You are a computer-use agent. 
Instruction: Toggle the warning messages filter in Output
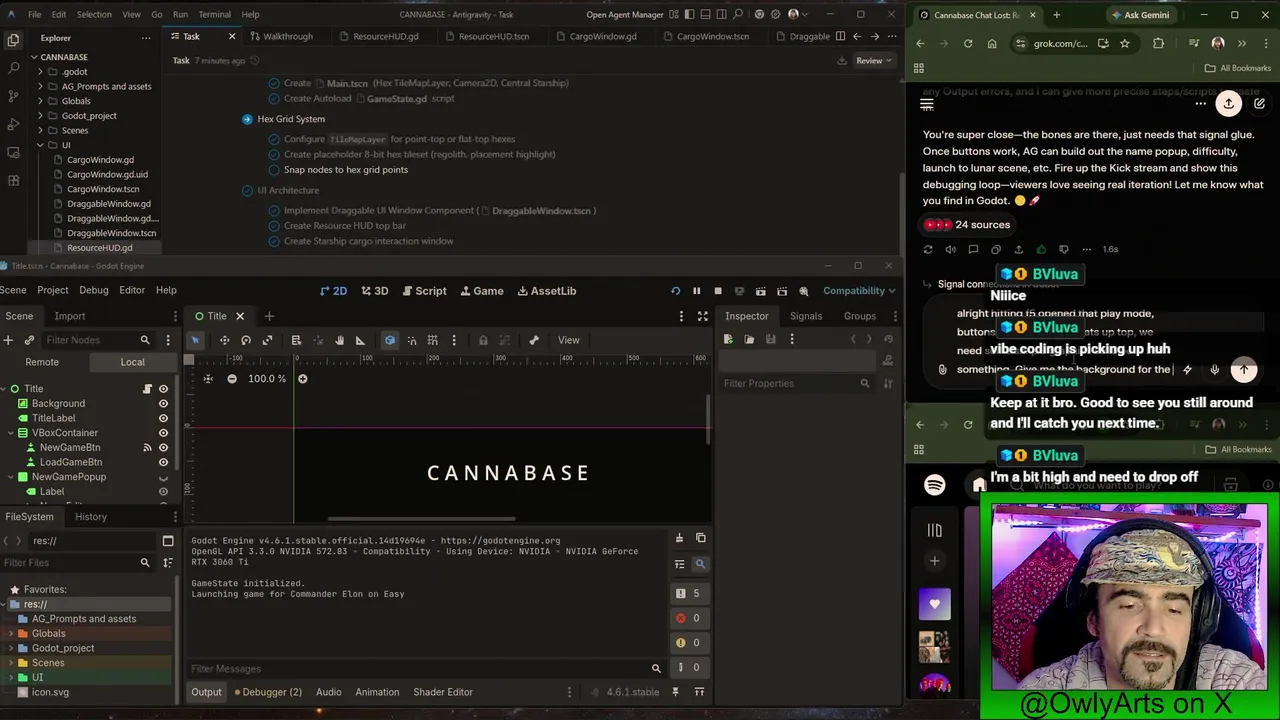689,643
